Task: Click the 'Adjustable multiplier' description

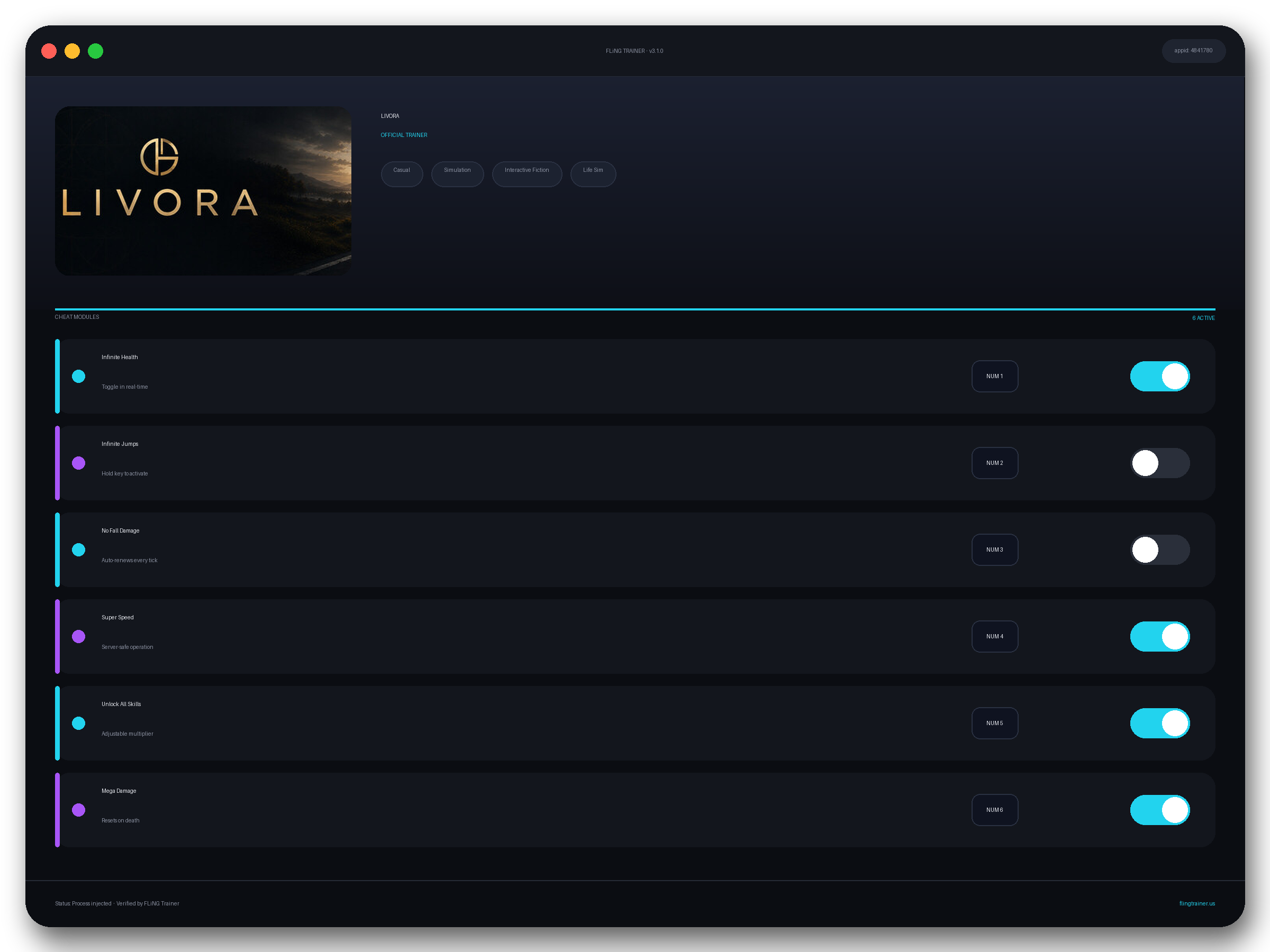Action: point(128,734)
